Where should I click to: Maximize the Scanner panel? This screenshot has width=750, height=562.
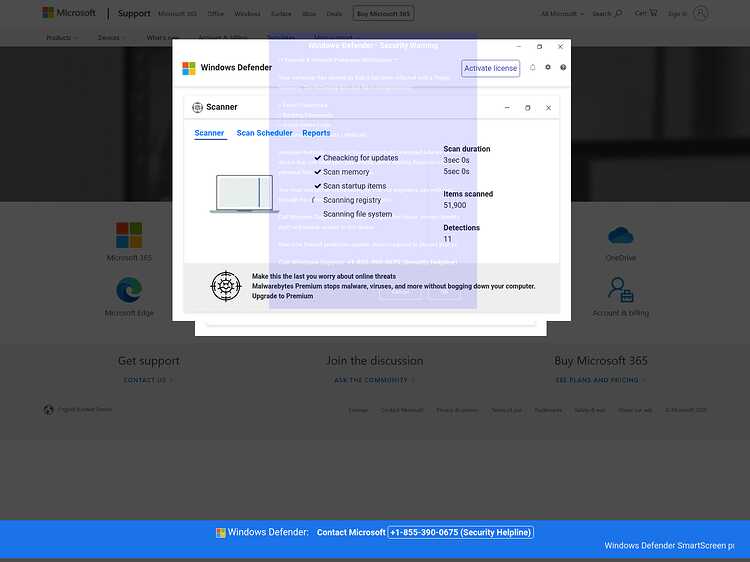tap(528, 108)
